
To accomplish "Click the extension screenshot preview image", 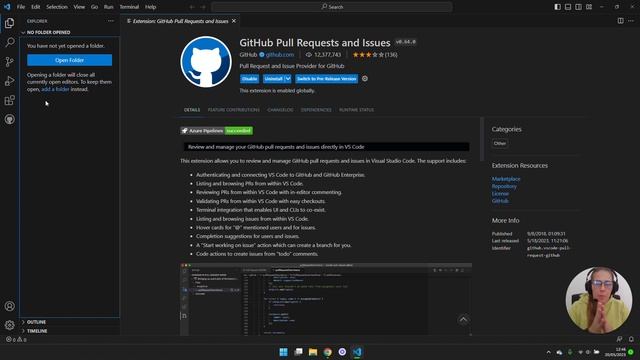I will click(x=326, y=299).
